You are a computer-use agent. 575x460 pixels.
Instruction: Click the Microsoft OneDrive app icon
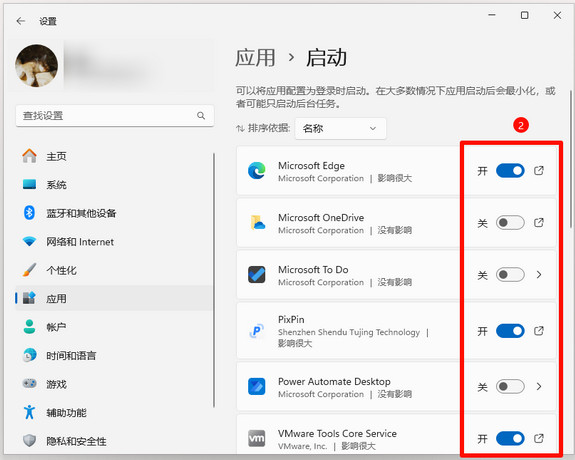pos(257,223)
